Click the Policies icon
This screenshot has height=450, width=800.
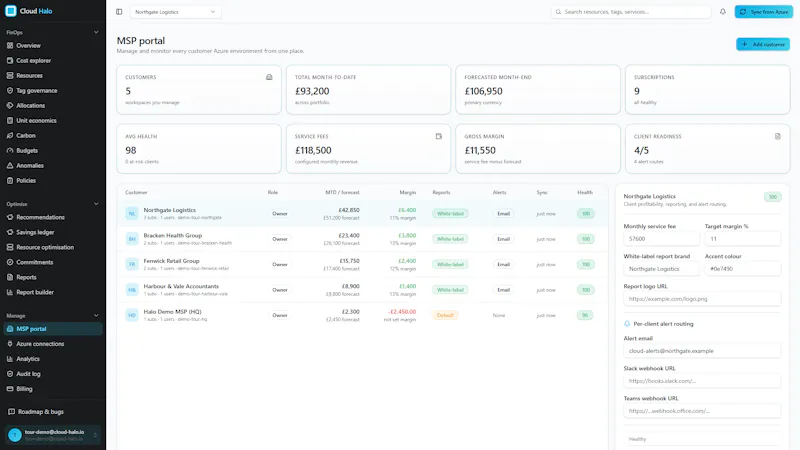tap(10, 181)
